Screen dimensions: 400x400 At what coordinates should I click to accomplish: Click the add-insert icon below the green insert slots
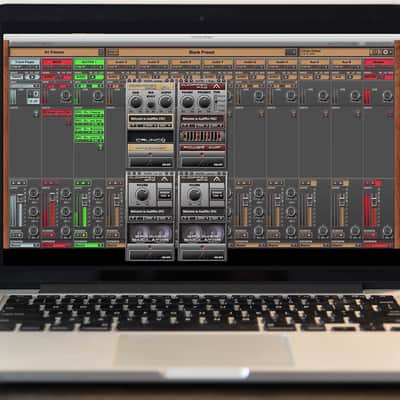(100, 146)
